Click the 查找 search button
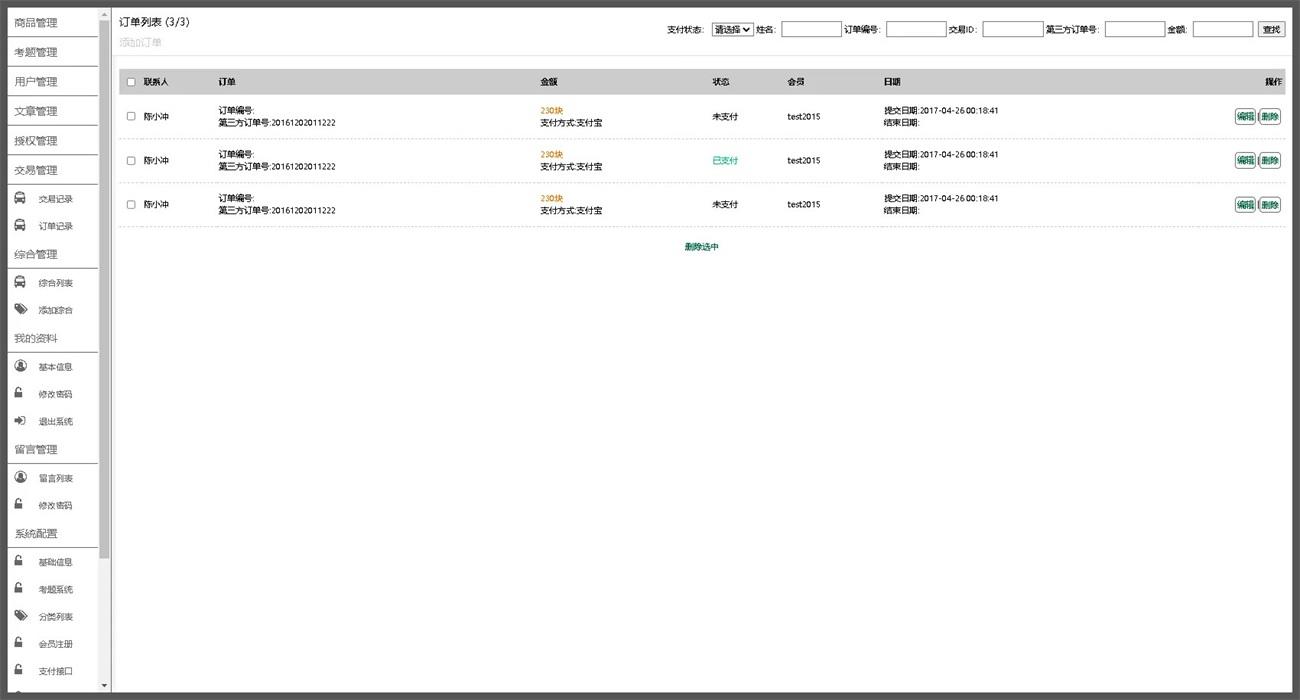Viewport: 1300px width, 700px height. click(x=1271, y=30)
